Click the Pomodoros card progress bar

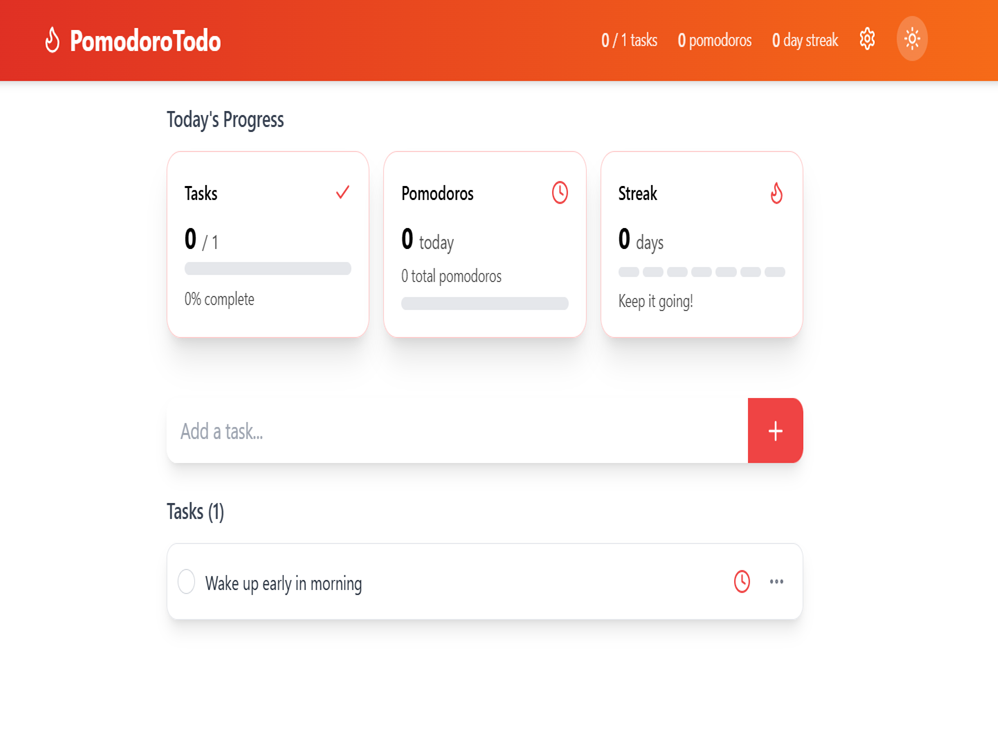point(484,304)
